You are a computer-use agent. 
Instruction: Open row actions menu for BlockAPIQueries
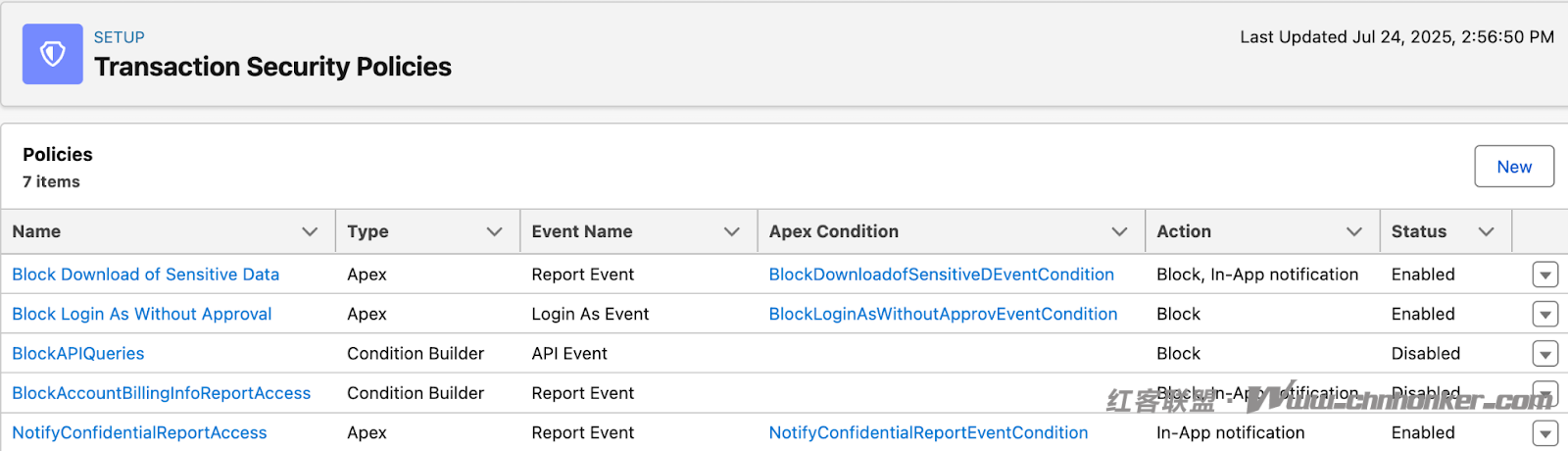1545,354
